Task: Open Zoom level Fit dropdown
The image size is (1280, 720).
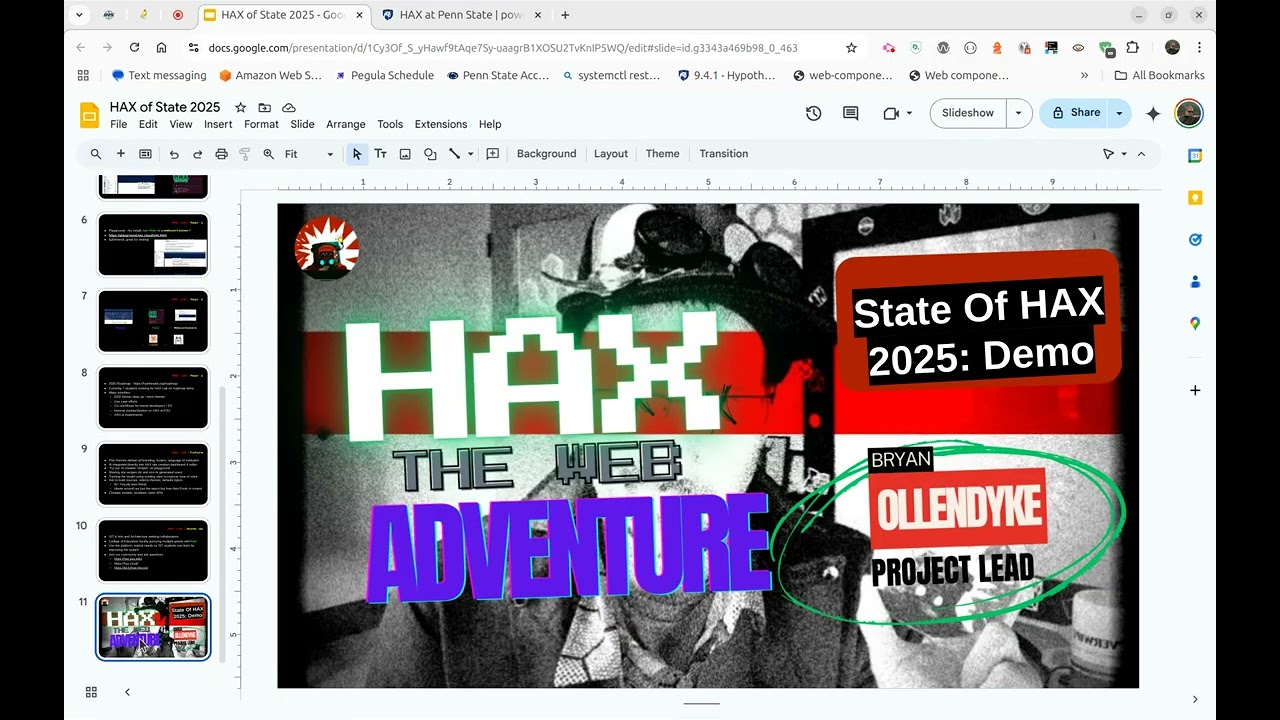Action: [308, 154]
